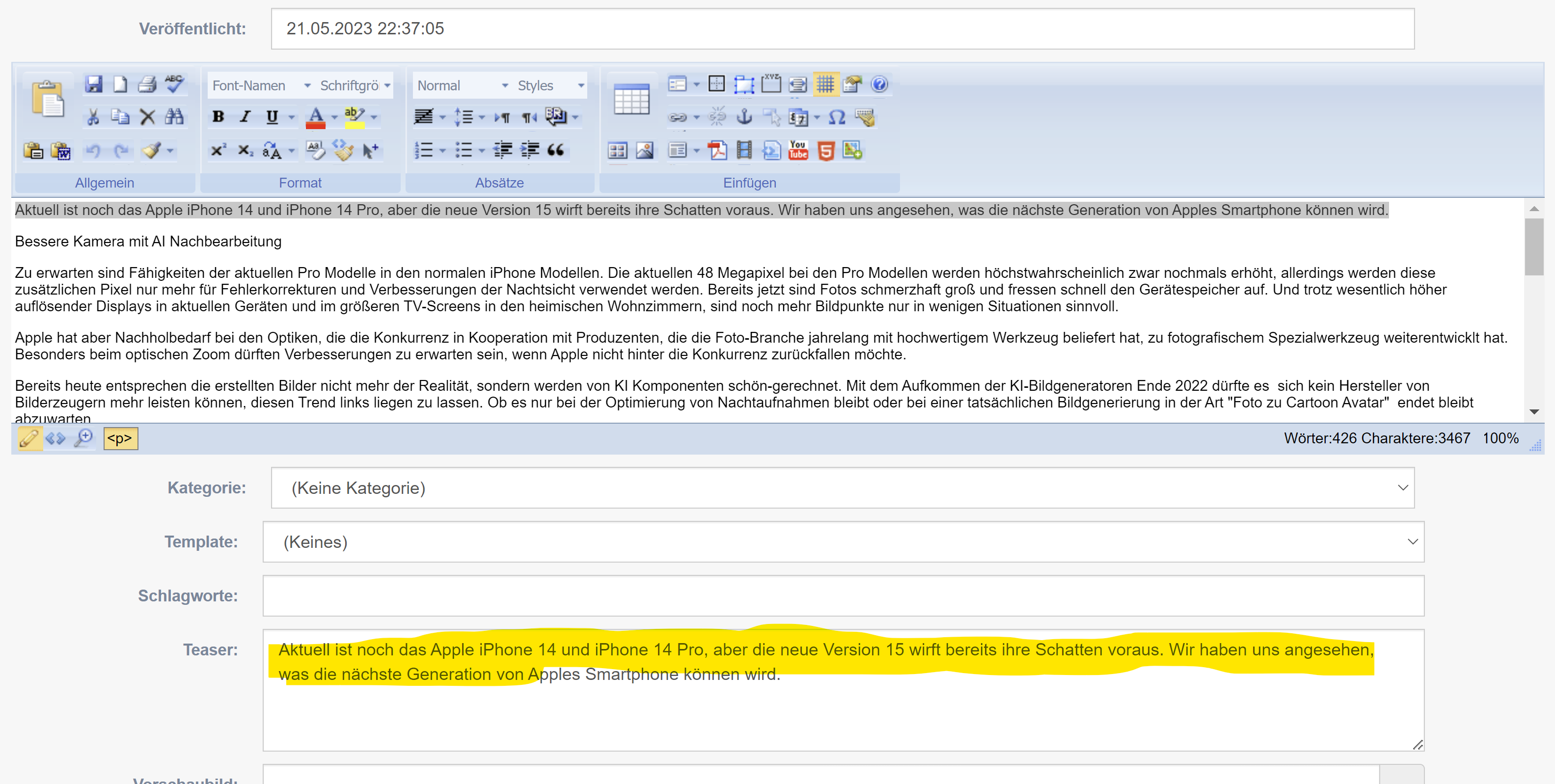Open the image manager picture icon

(645, 150)
